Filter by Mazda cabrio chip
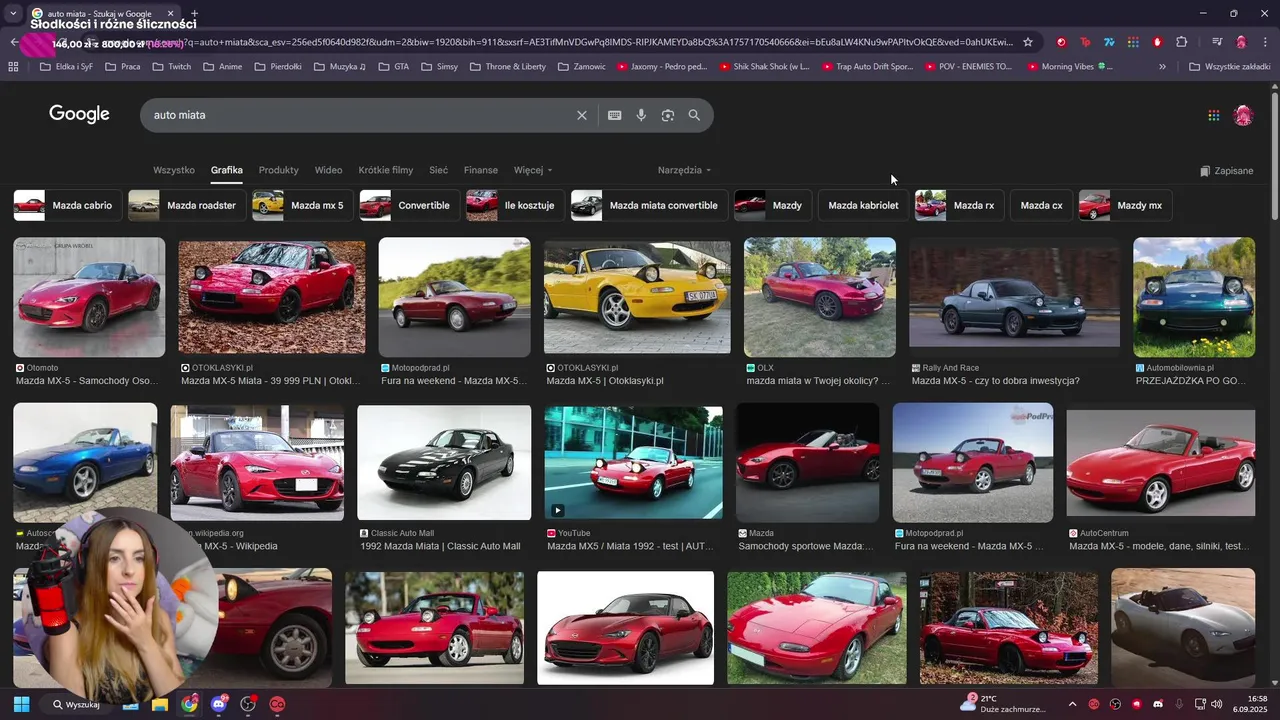Image resolution: width=1280 pixels, height=720 pixels. [68, 205]
